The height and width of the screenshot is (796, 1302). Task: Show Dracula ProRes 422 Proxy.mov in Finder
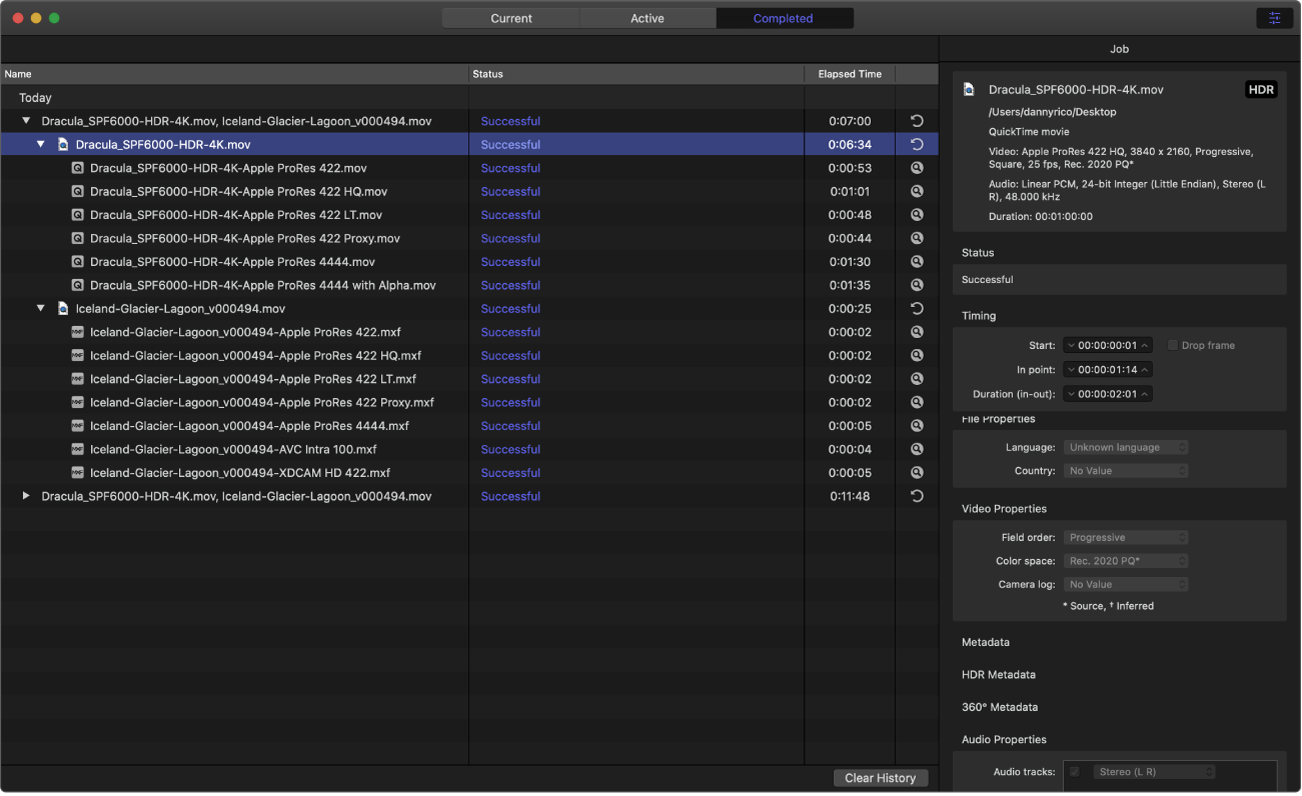(916, 239)
